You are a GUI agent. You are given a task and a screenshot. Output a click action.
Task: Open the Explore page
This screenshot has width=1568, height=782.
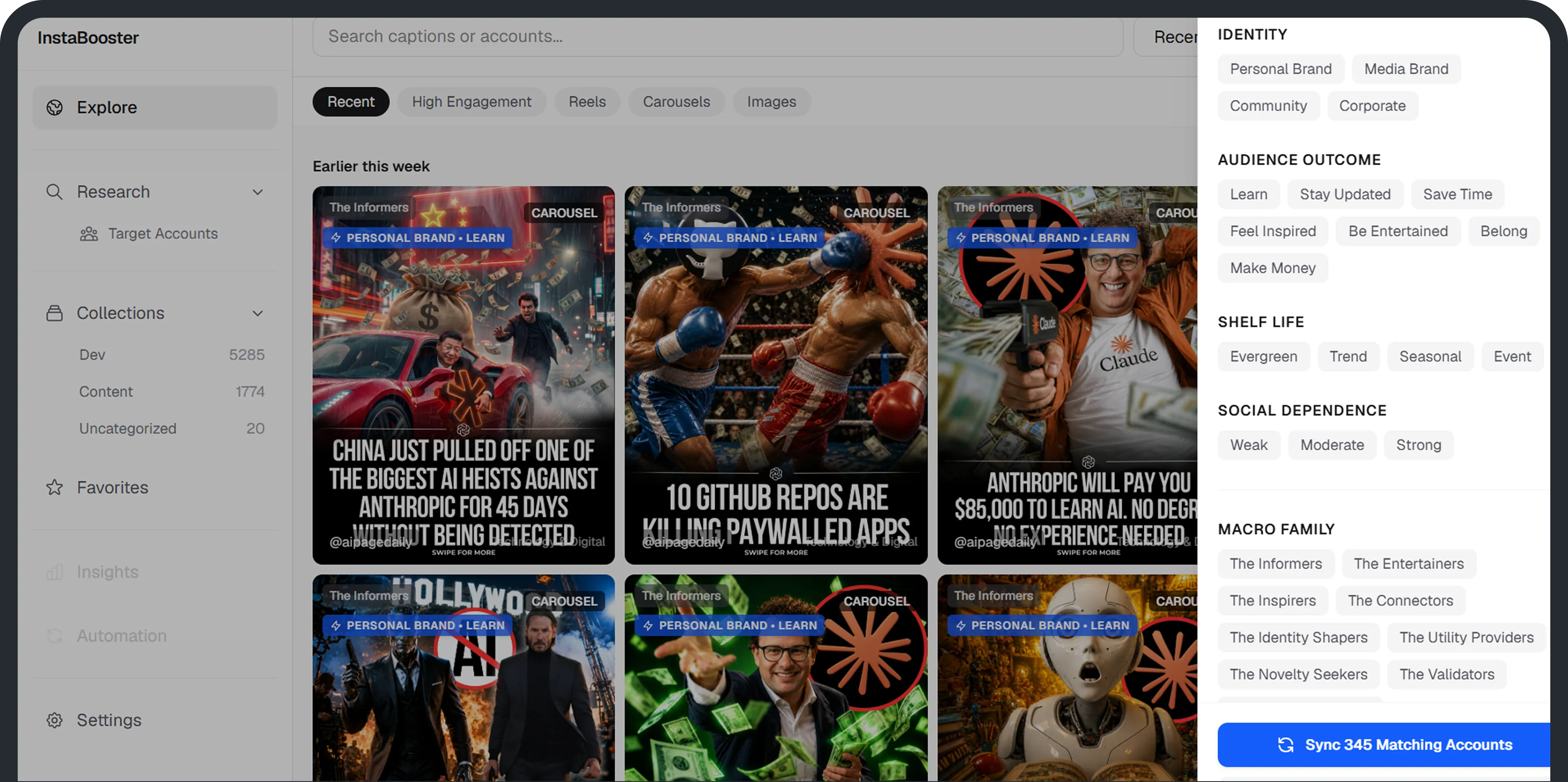[155, 108]
